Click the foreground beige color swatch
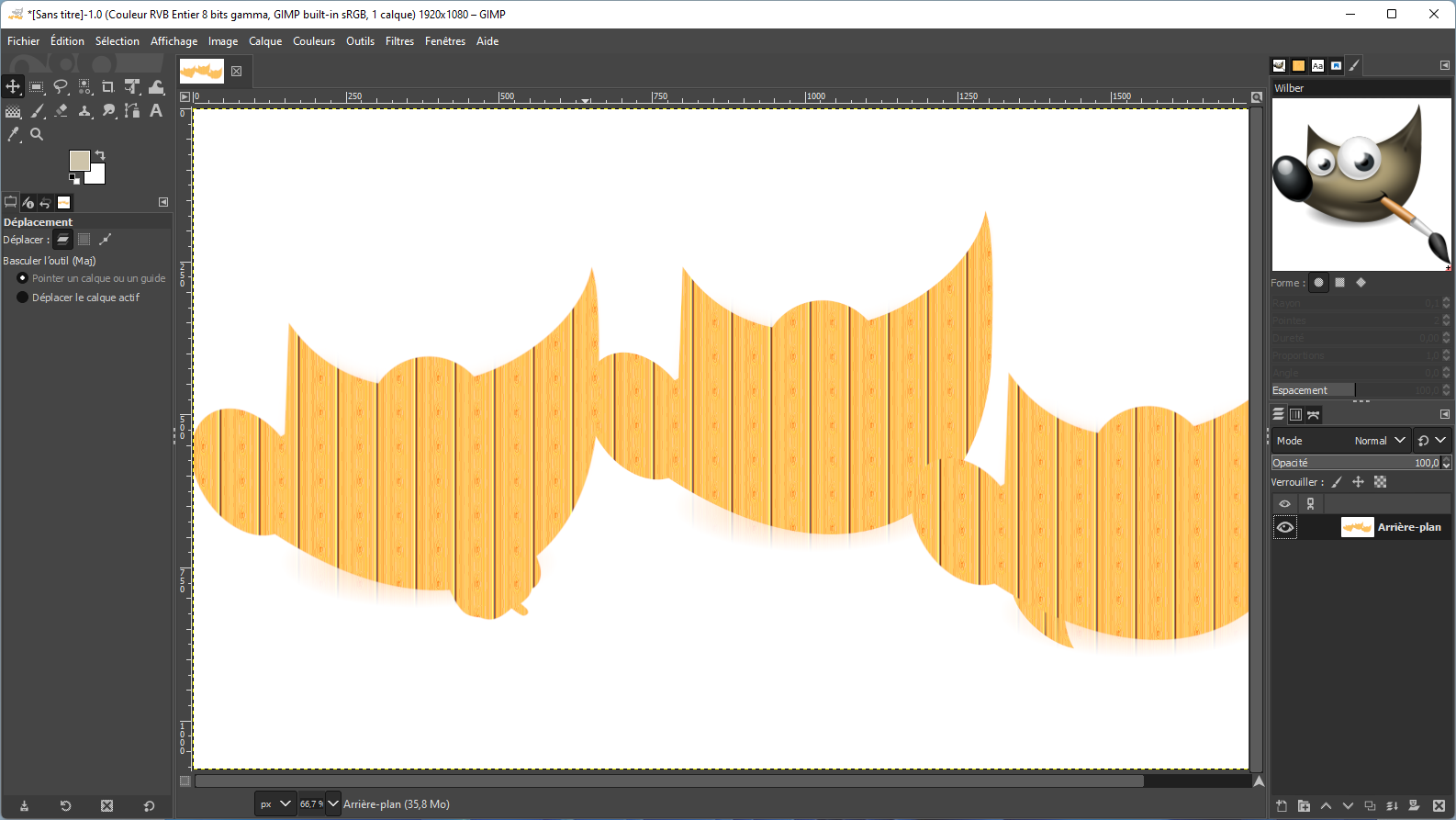Image resolution: width=1456 pixels, height=820 pixels. [79, 161]
